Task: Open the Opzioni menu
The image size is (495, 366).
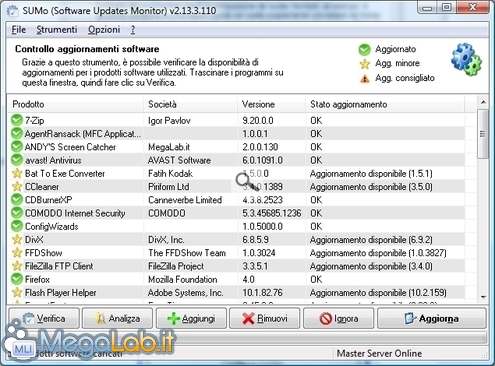Action: coord(104,30)
